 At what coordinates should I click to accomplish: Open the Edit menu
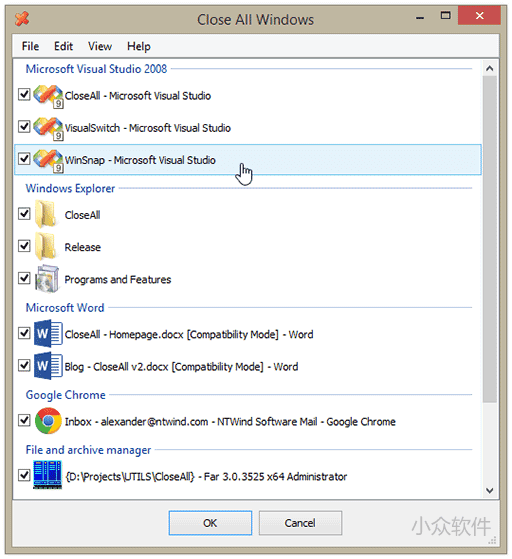pyautogui.click(x=63, y=46)
